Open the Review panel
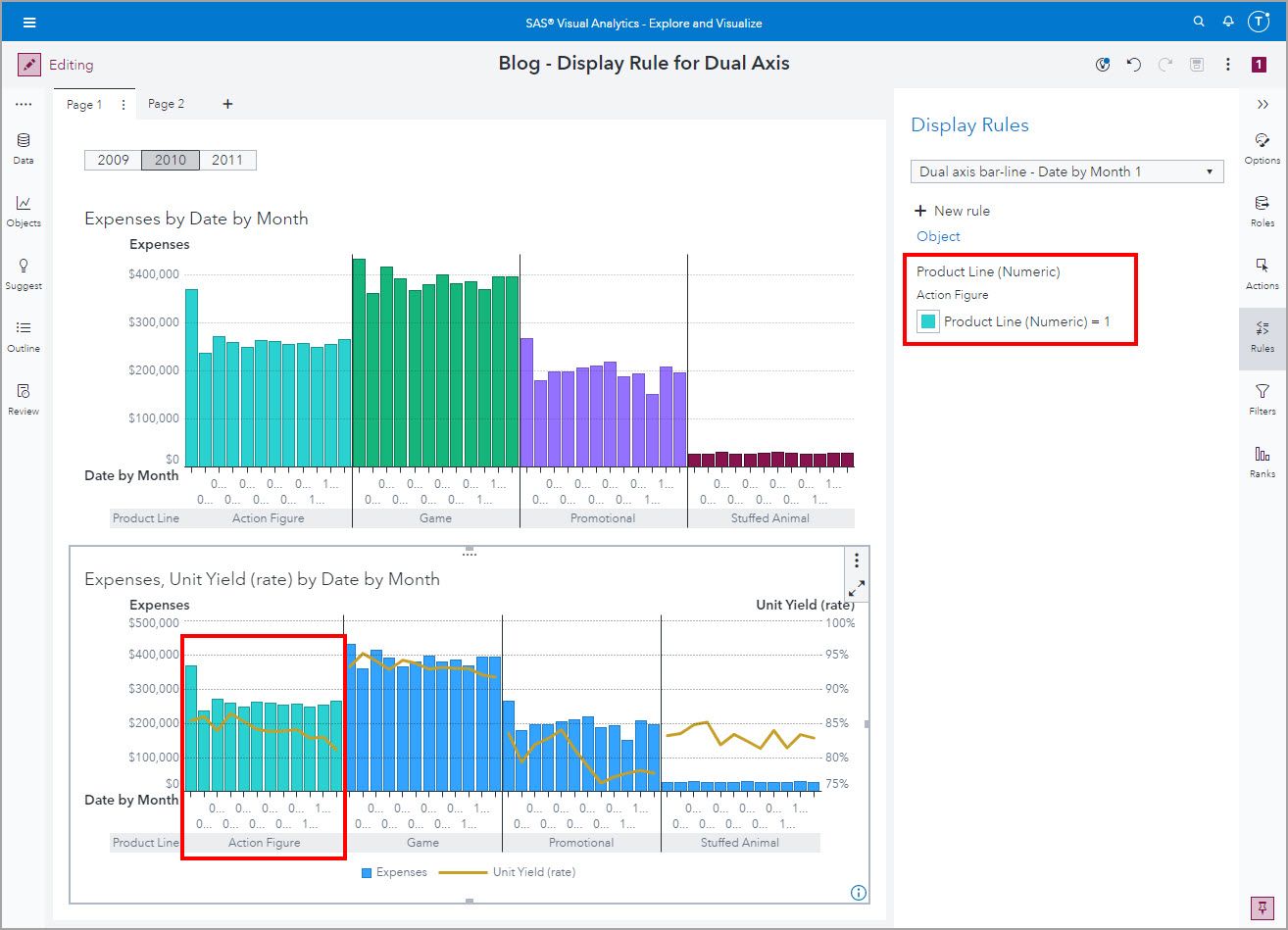 24,397
